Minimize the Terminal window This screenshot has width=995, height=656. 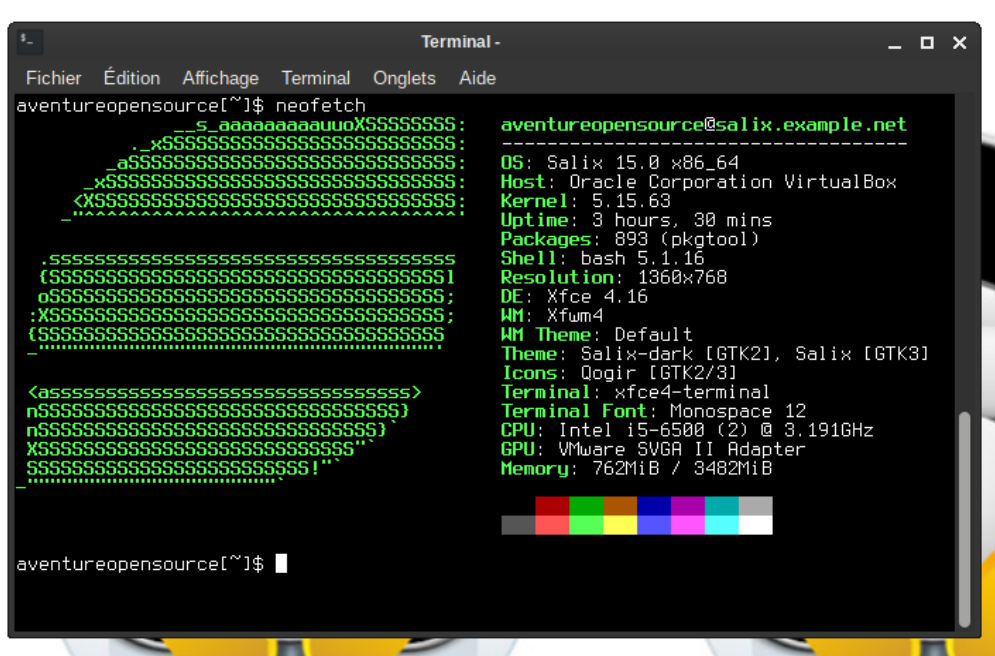pyautogui.click(x=895, y=43)
